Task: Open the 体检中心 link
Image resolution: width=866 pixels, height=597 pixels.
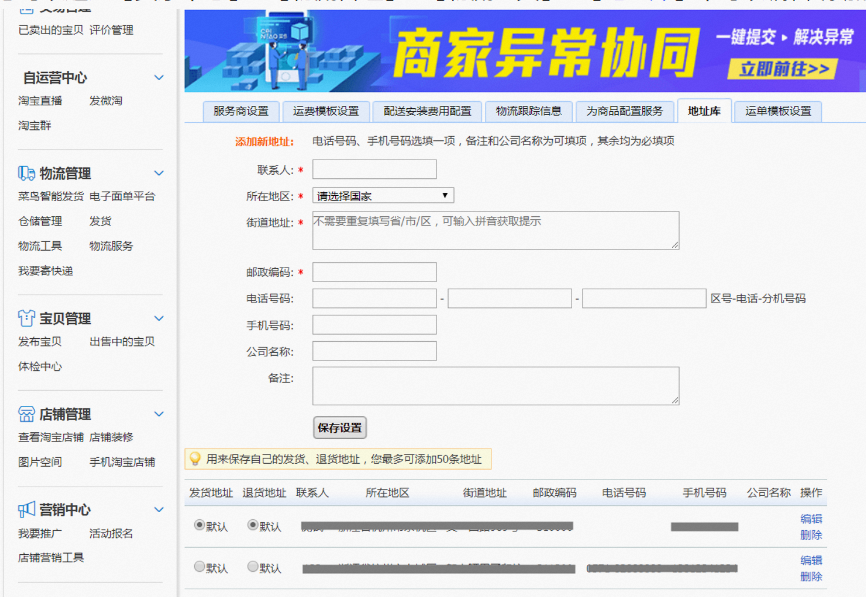Action: [x=40, y=366]
